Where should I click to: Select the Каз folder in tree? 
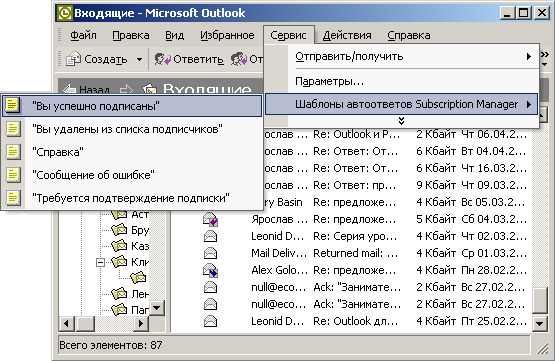[x=130, y=246]
